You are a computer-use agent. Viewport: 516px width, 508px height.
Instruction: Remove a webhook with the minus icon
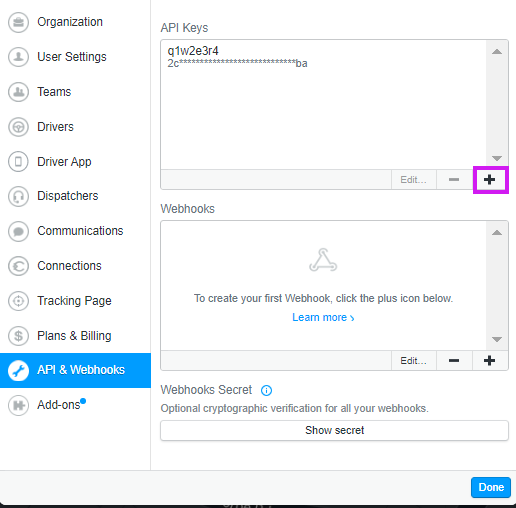(454, 361)
